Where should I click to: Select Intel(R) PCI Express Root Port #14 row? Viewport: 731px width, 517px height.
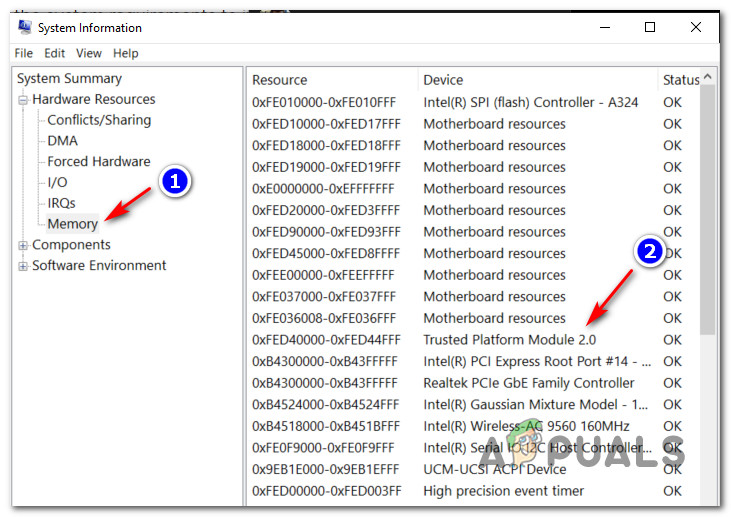pyautogui.click(x=474, y=362)
